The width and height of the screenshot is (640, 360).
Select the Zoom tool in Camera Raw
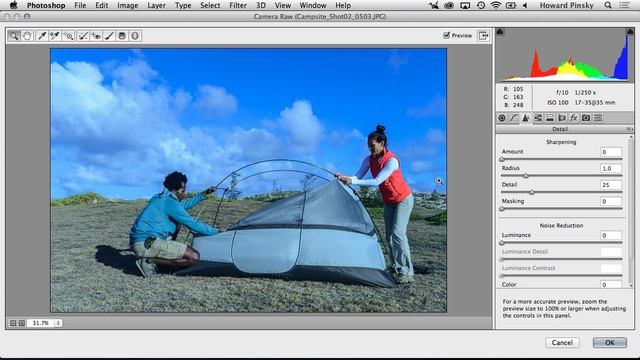coord(14,36)
